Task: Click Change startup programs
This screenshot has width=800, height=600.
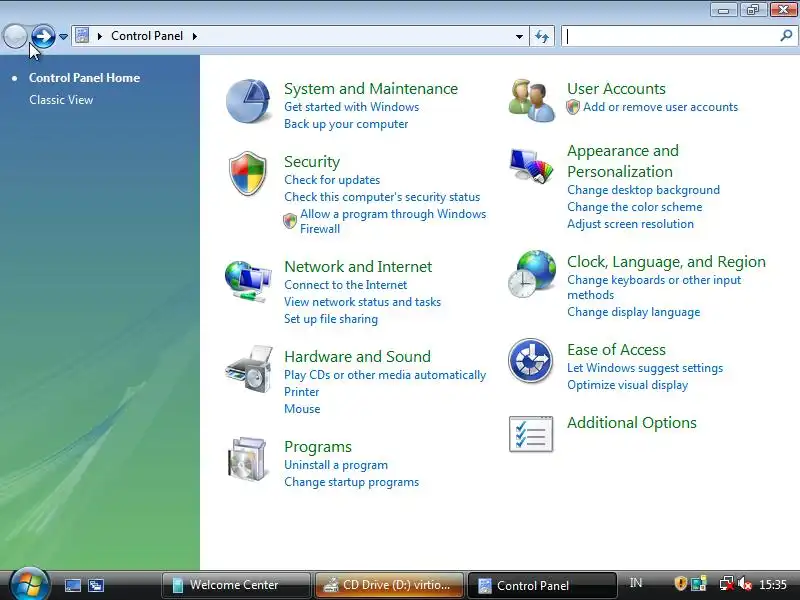Action: coord(352,482)
